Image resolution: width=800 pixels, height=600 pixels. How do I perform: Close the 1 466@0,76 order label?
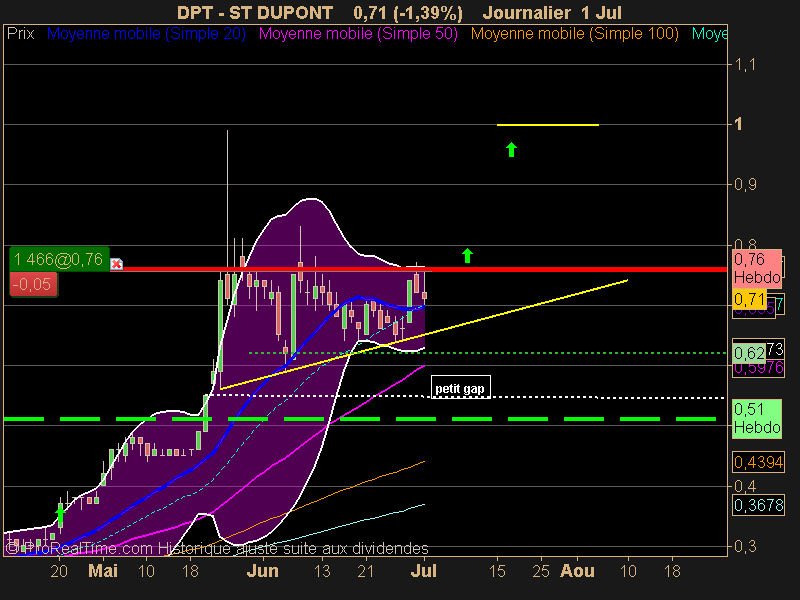[117, 264]
